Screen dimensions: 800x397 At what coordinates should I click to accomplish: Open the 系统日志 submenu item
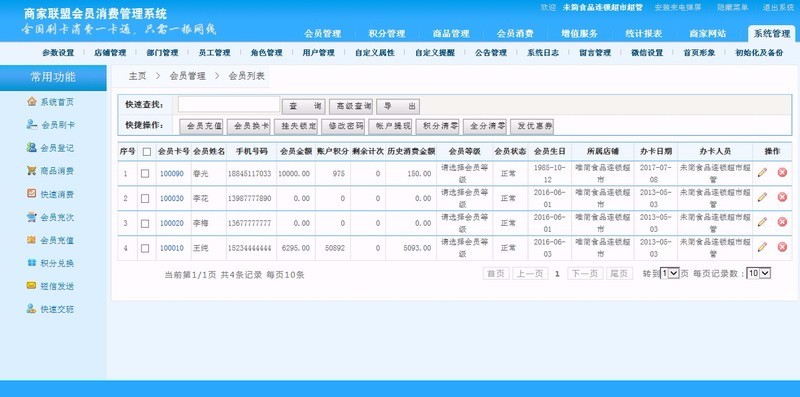[x=543, y=53]
